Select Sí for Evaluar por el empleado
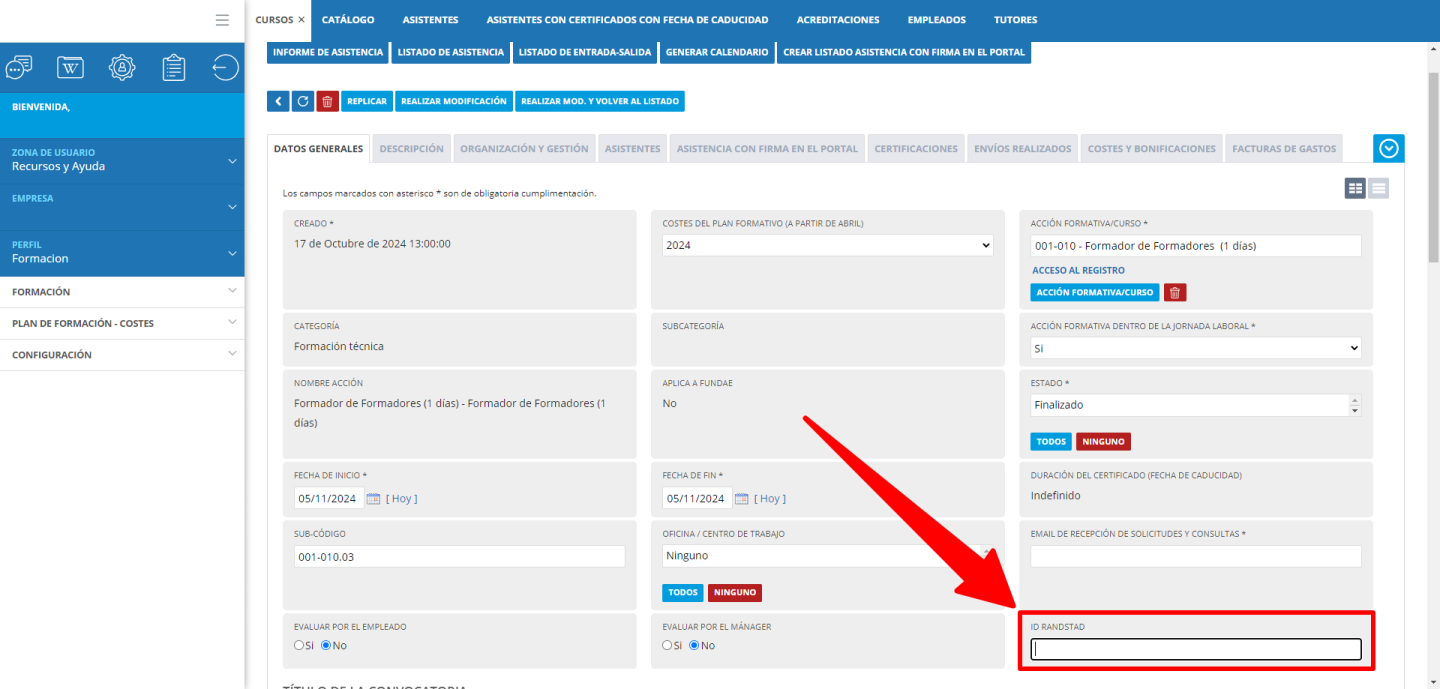 (299, 645)
